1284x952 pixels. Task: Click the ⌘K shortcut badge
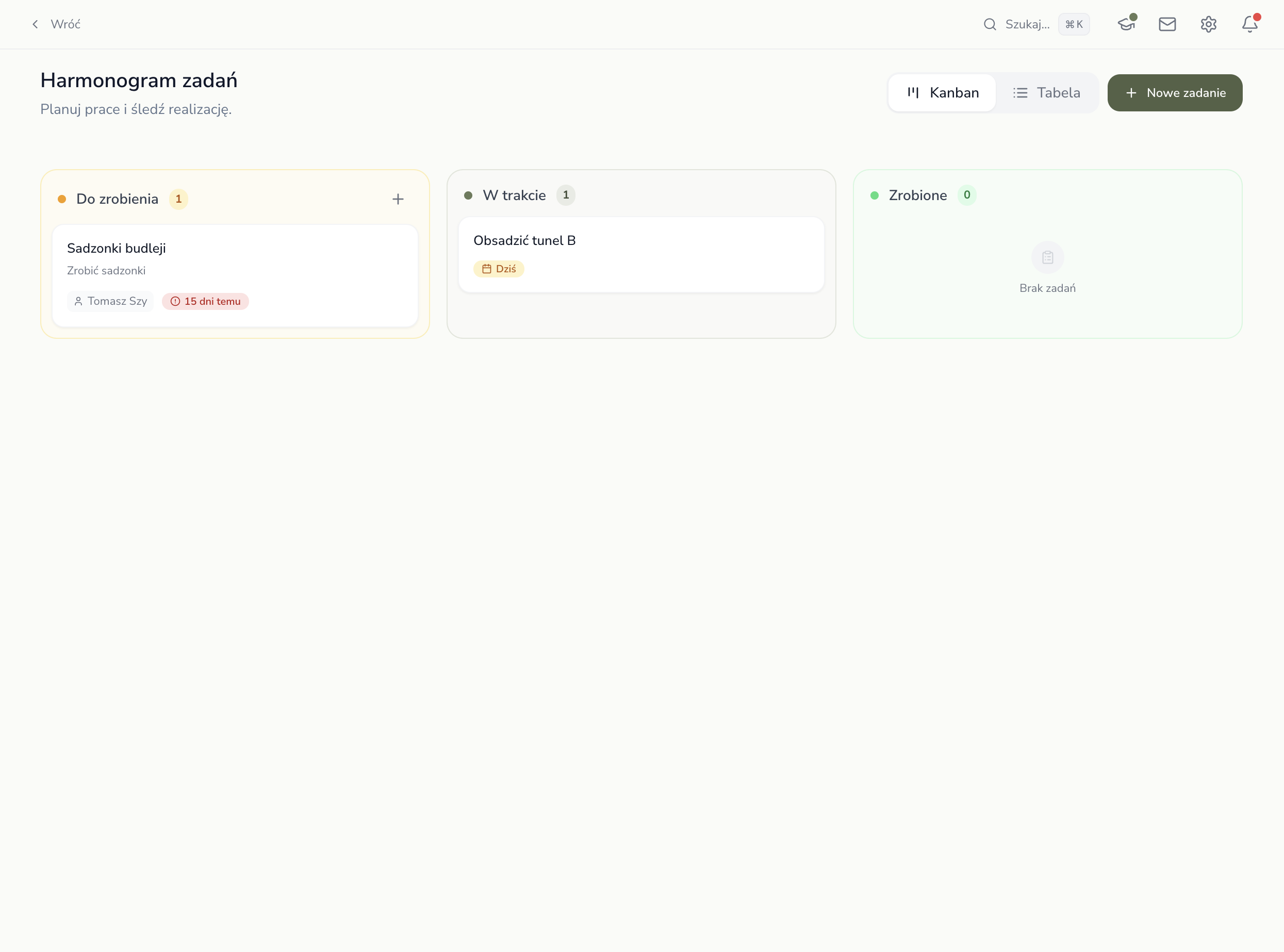click(x=1074, y=24)
